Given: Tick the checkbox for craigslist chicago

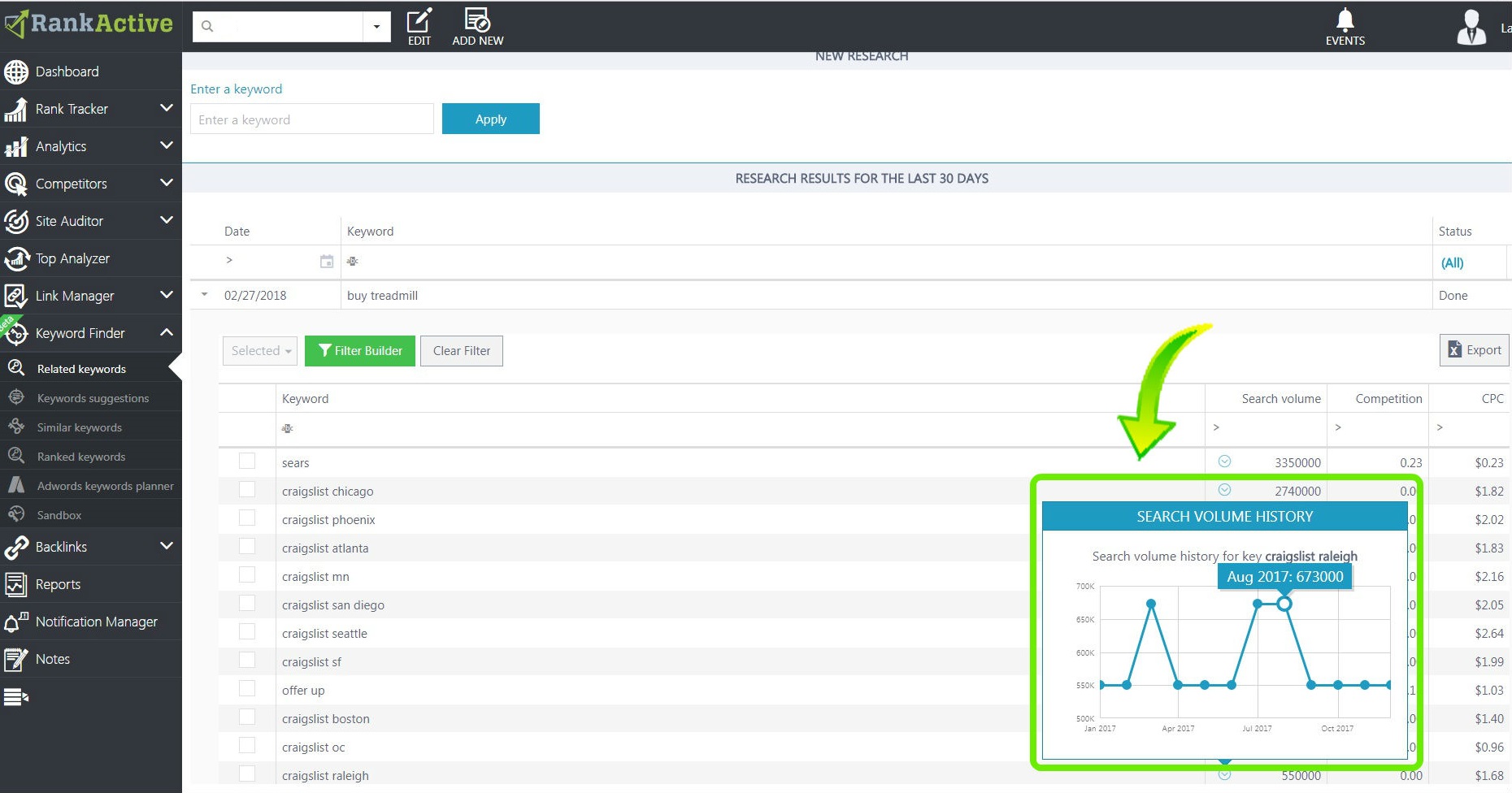Looking at the screenshot, I should [x=247, y=489].
